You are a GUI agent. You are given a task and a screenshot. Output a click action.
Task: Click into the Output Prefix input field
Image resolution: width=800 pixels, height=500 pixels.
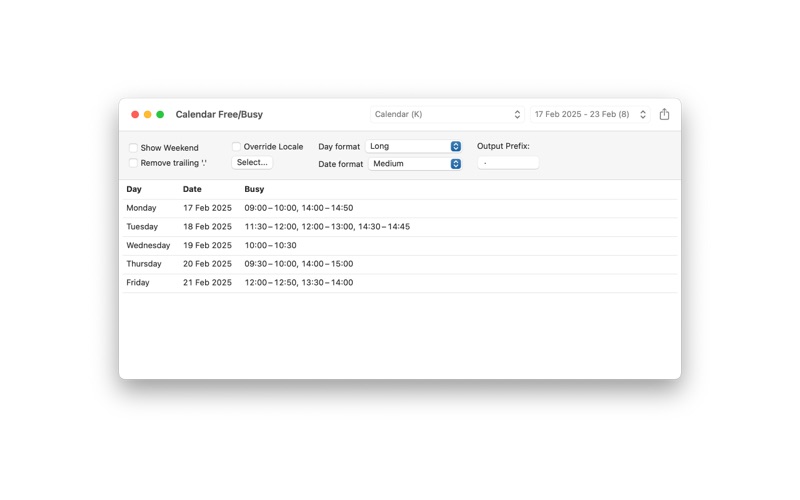point(508,163)
